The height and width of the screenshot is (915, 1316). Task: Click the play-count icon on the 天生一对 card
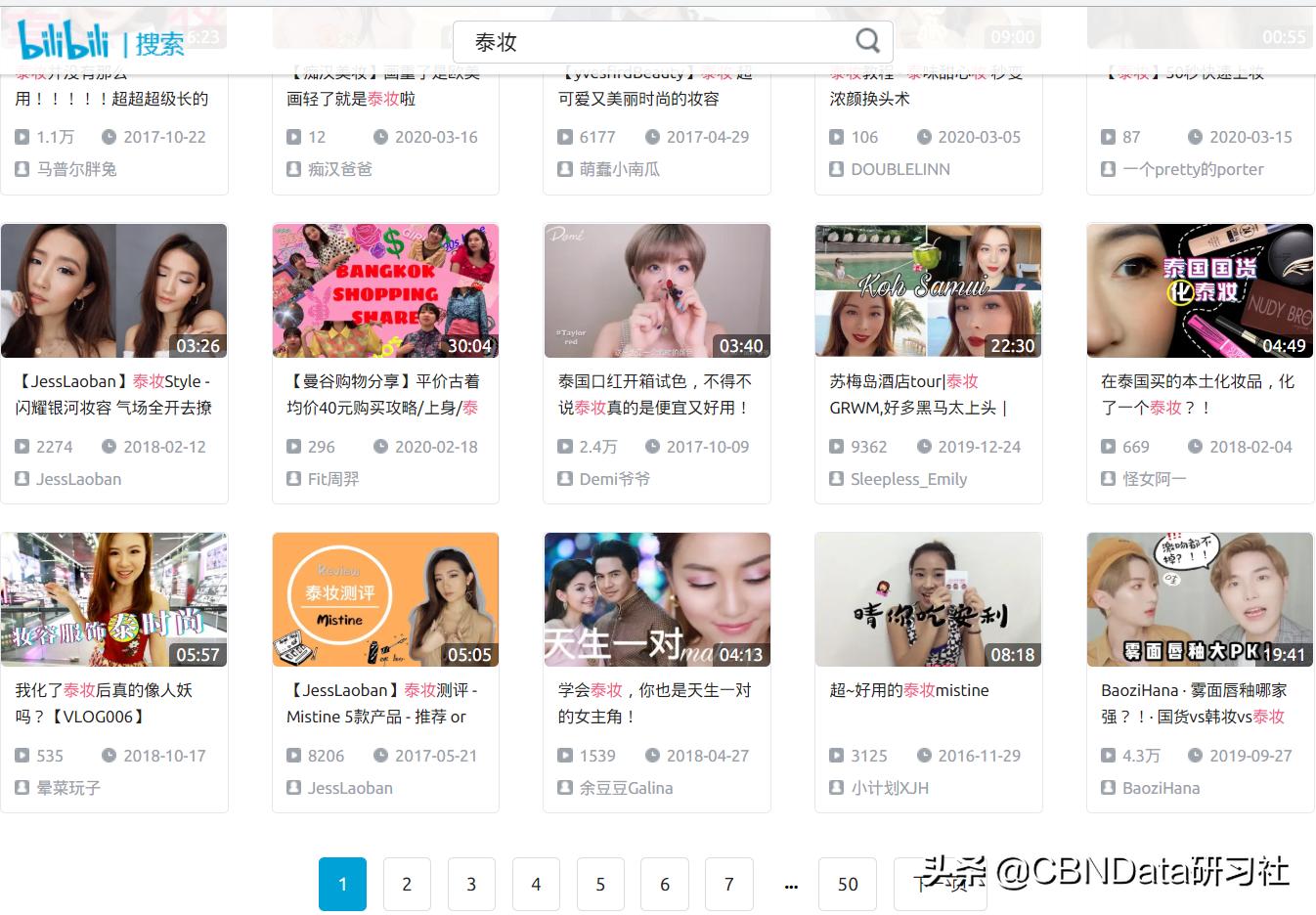[564, 756]
